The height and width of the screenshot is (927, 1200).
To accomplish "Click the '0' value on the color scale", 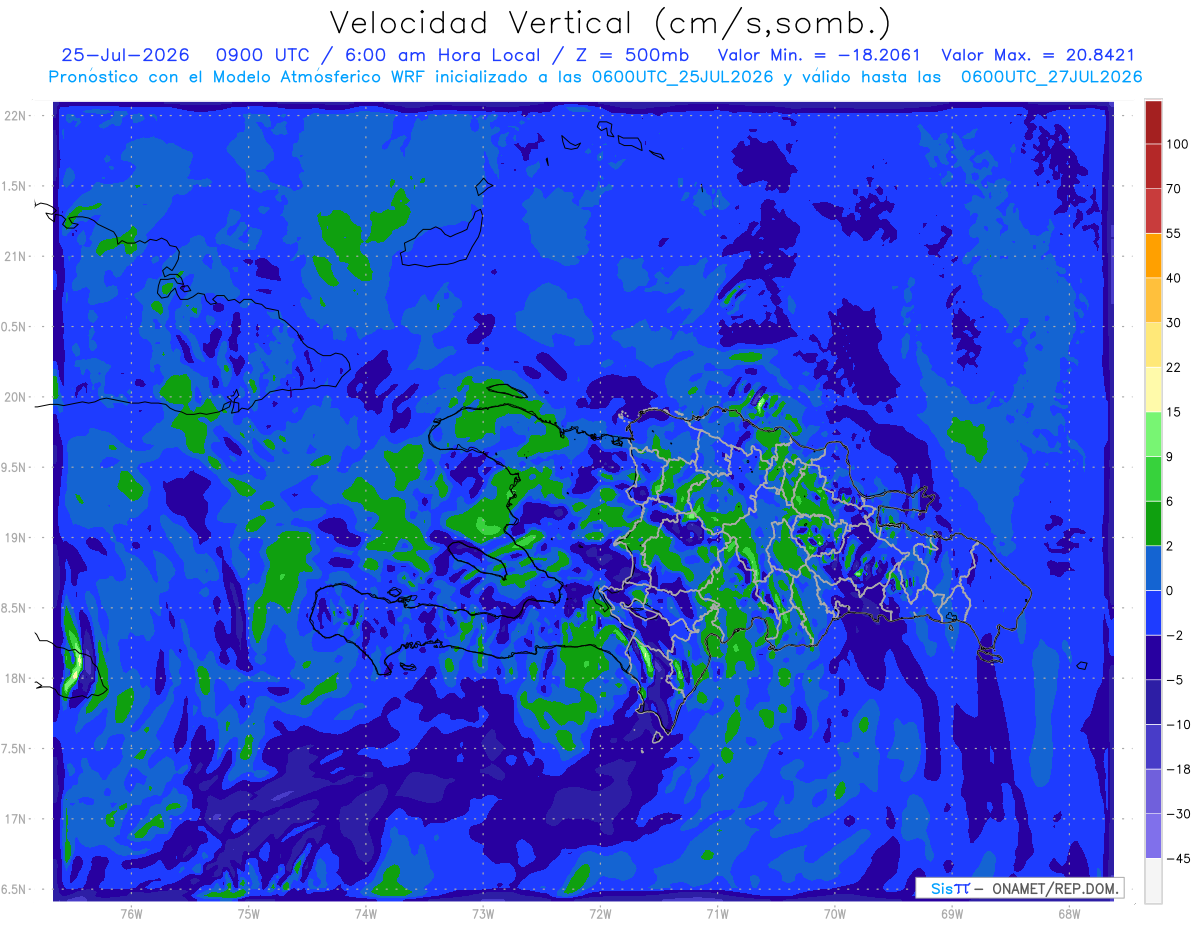I will coord(1170,591).
